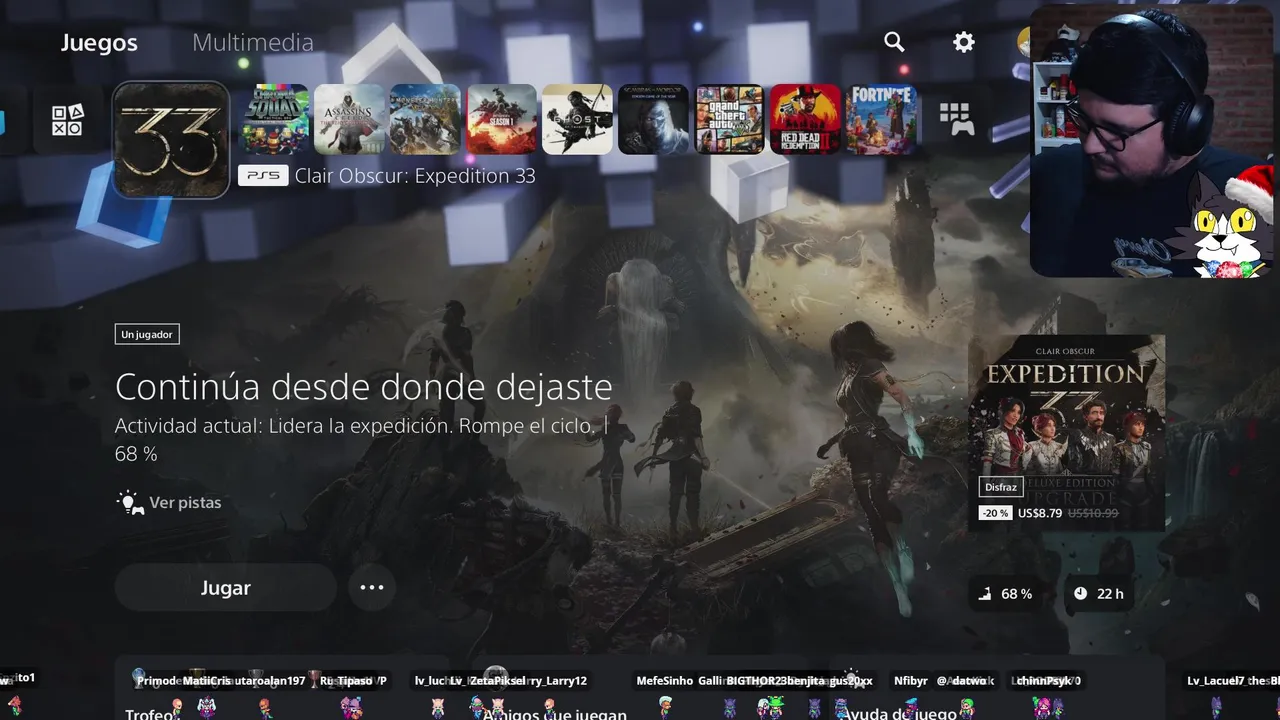Click the Continúa desde donde dejaste heading
Image resolution: width=1280 pixels, height=720 pixels.
click(363, 386)
